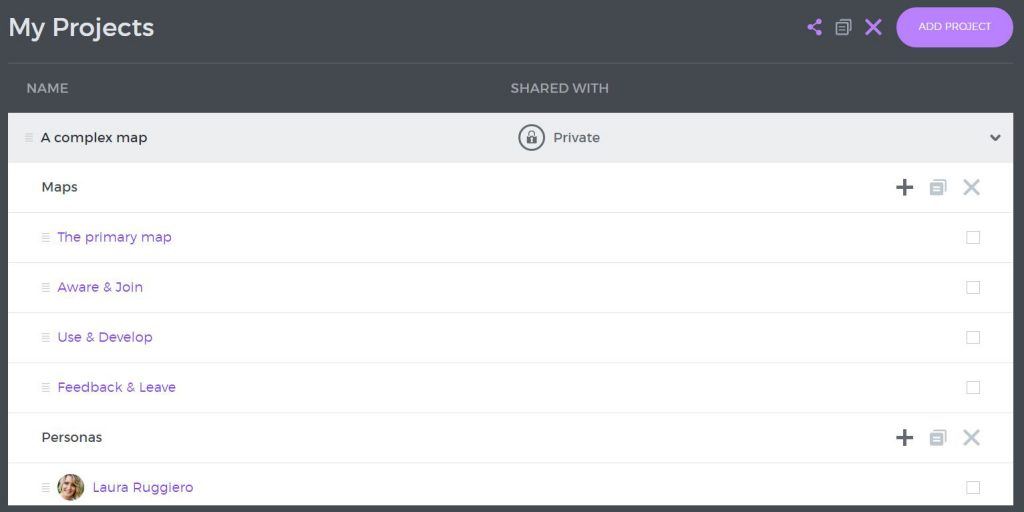Click the Use & Develop drag handle
The image size is (1024, 512).
point(46,338)
